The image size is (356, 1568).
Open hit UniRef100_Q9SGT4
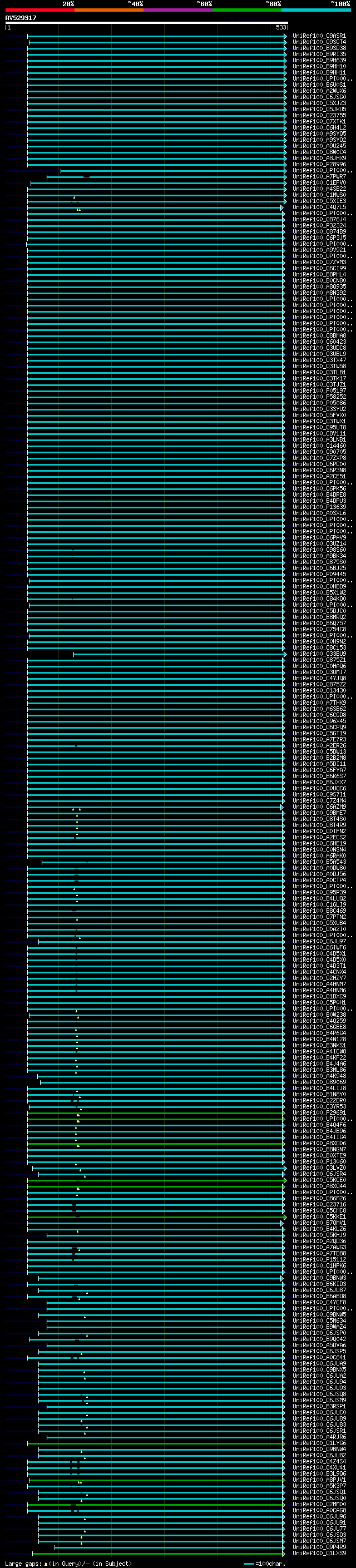[319, 42]
